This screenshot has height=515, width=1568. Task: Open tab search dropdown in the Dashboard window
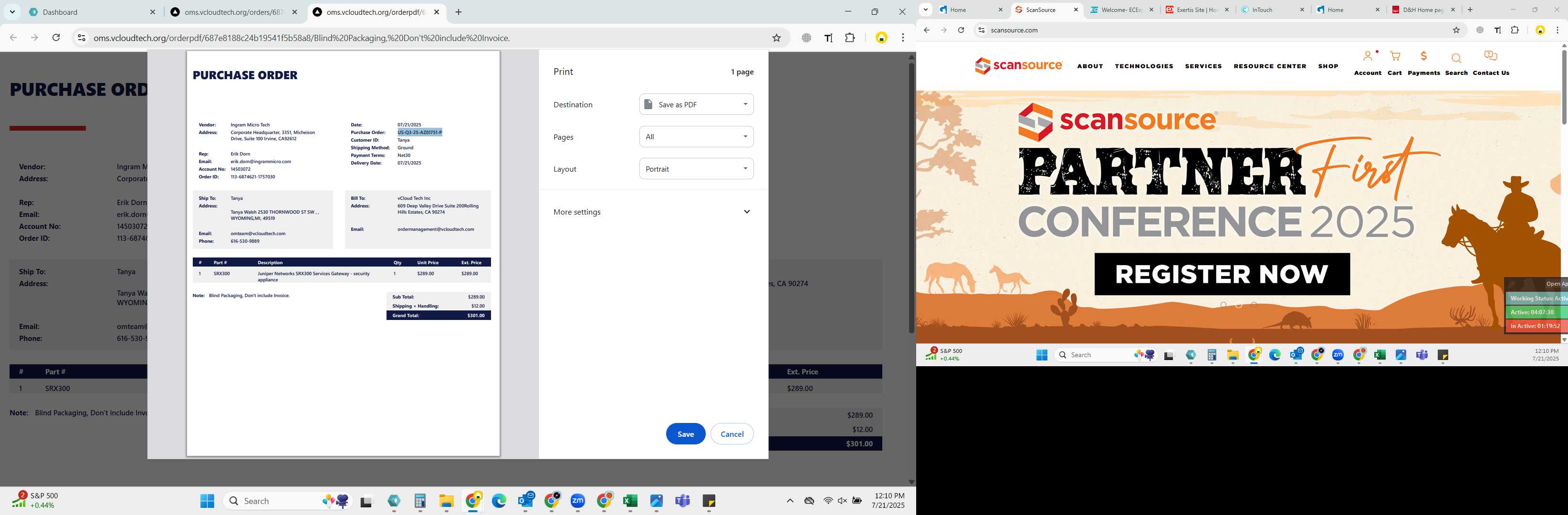point(12,12)
